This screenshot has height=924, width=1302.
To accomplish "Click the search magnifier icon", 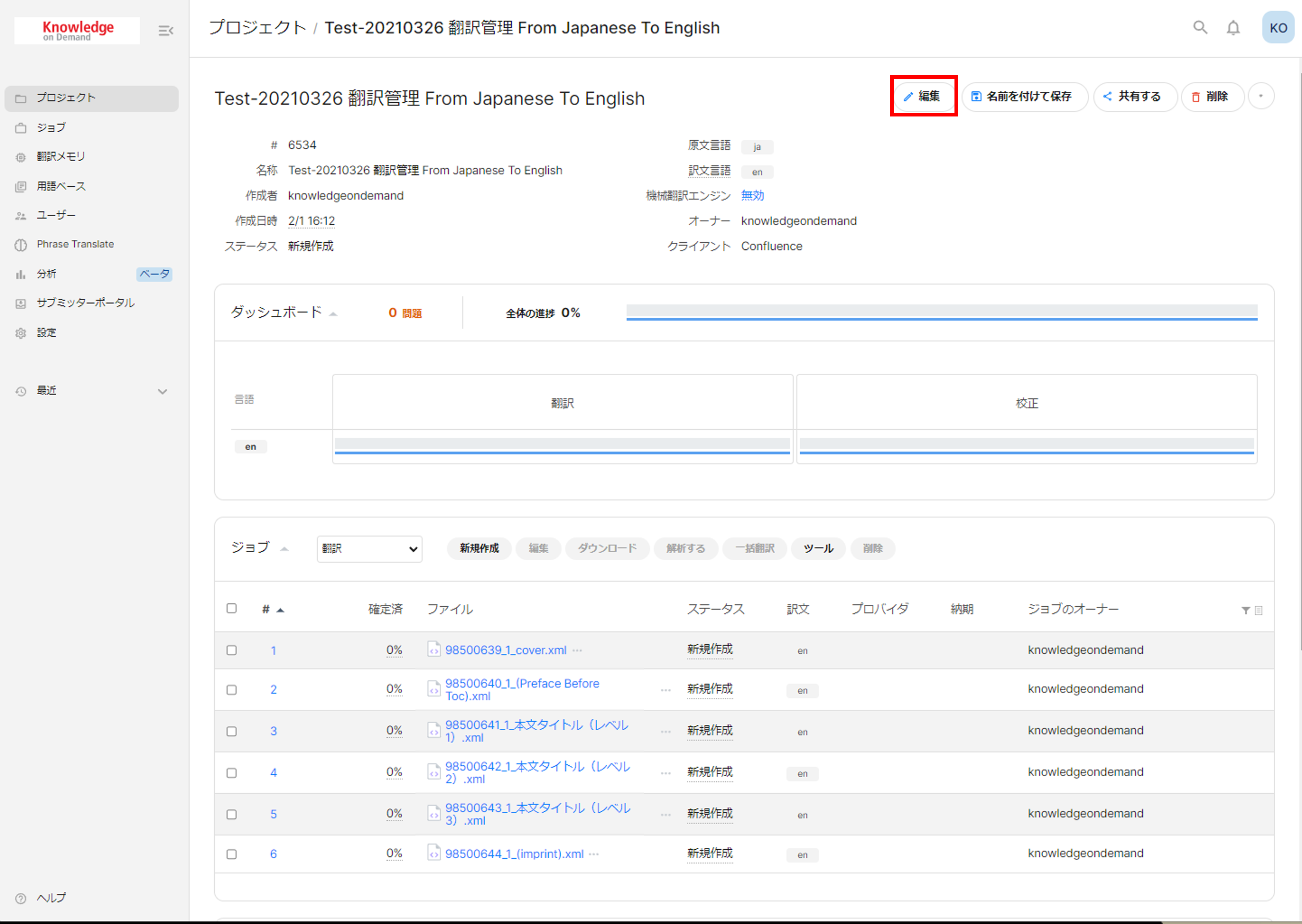I will (x=1200, y=27).
